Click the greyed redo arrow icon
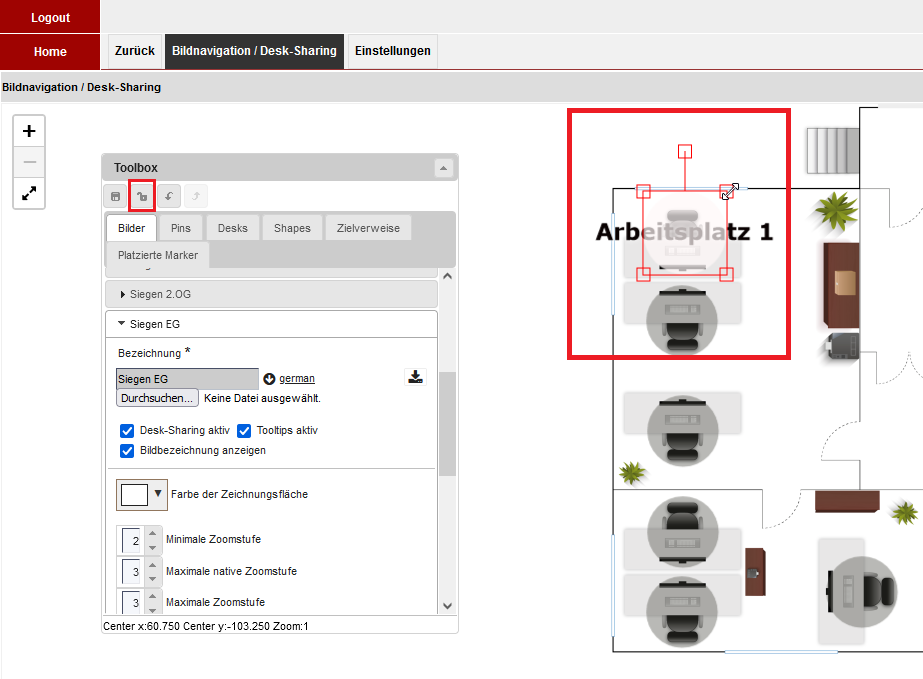The image size is (923, 679). click(x=196, y=196)
